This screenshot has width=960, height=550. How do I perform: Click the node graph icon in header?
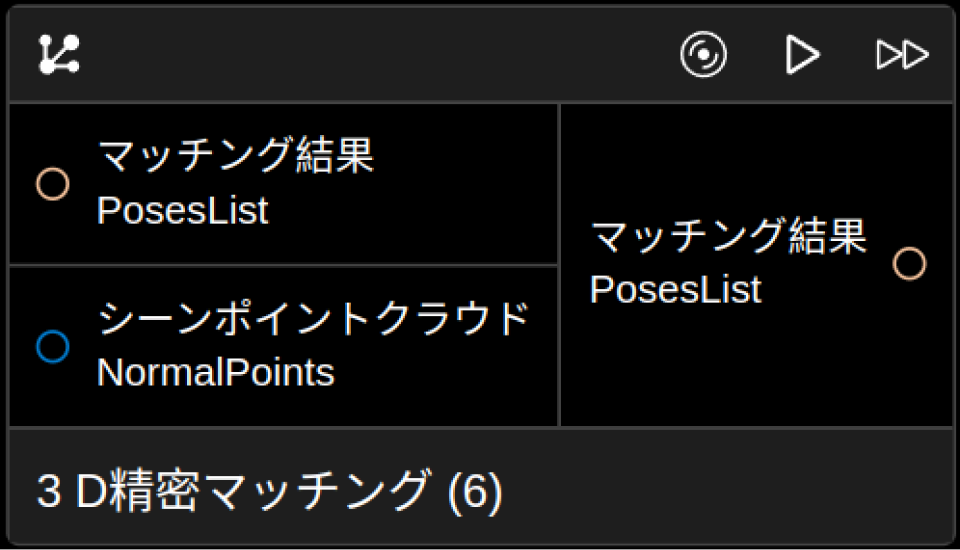(59, 54)
